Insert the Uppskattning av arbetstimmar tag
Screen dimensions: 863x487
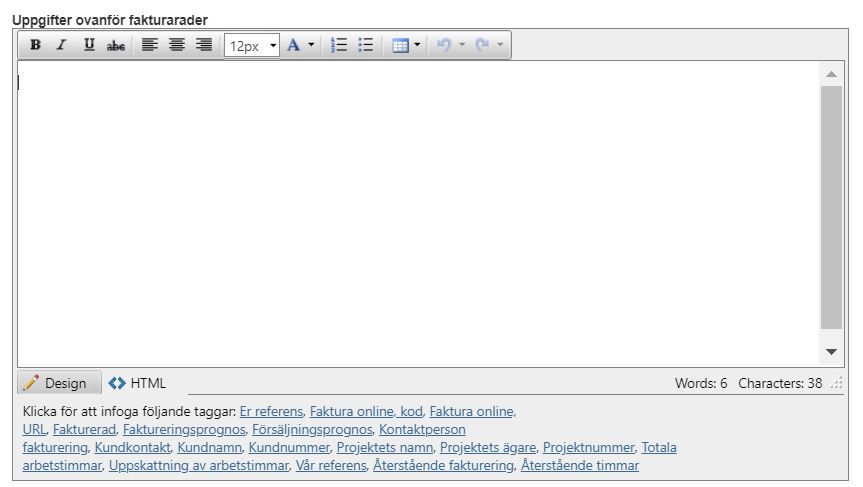pos(199,466)
